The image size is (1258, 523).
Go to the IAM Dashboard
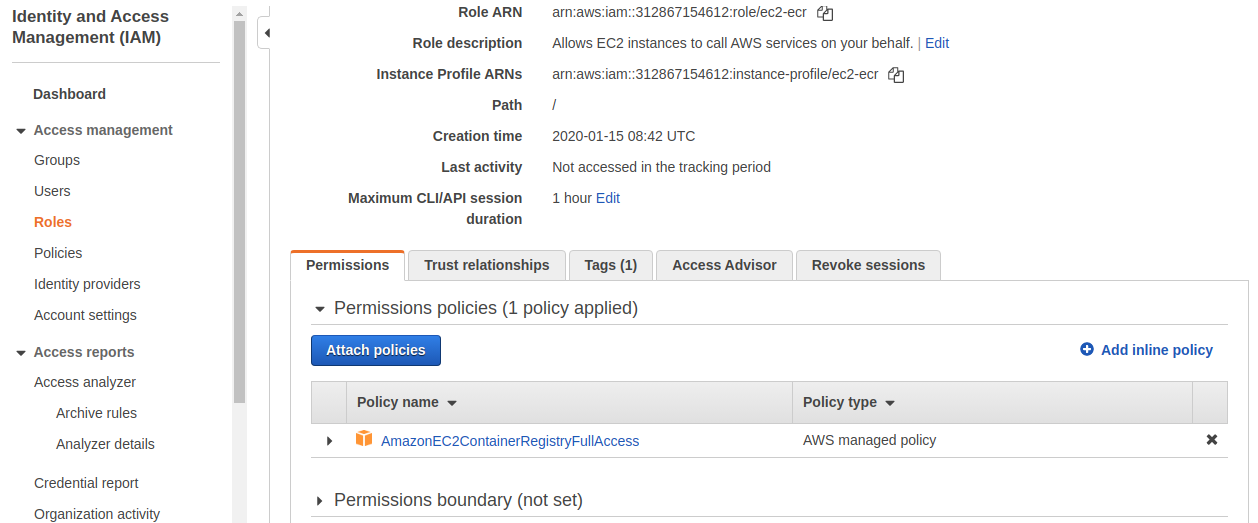tap(69, 94)
